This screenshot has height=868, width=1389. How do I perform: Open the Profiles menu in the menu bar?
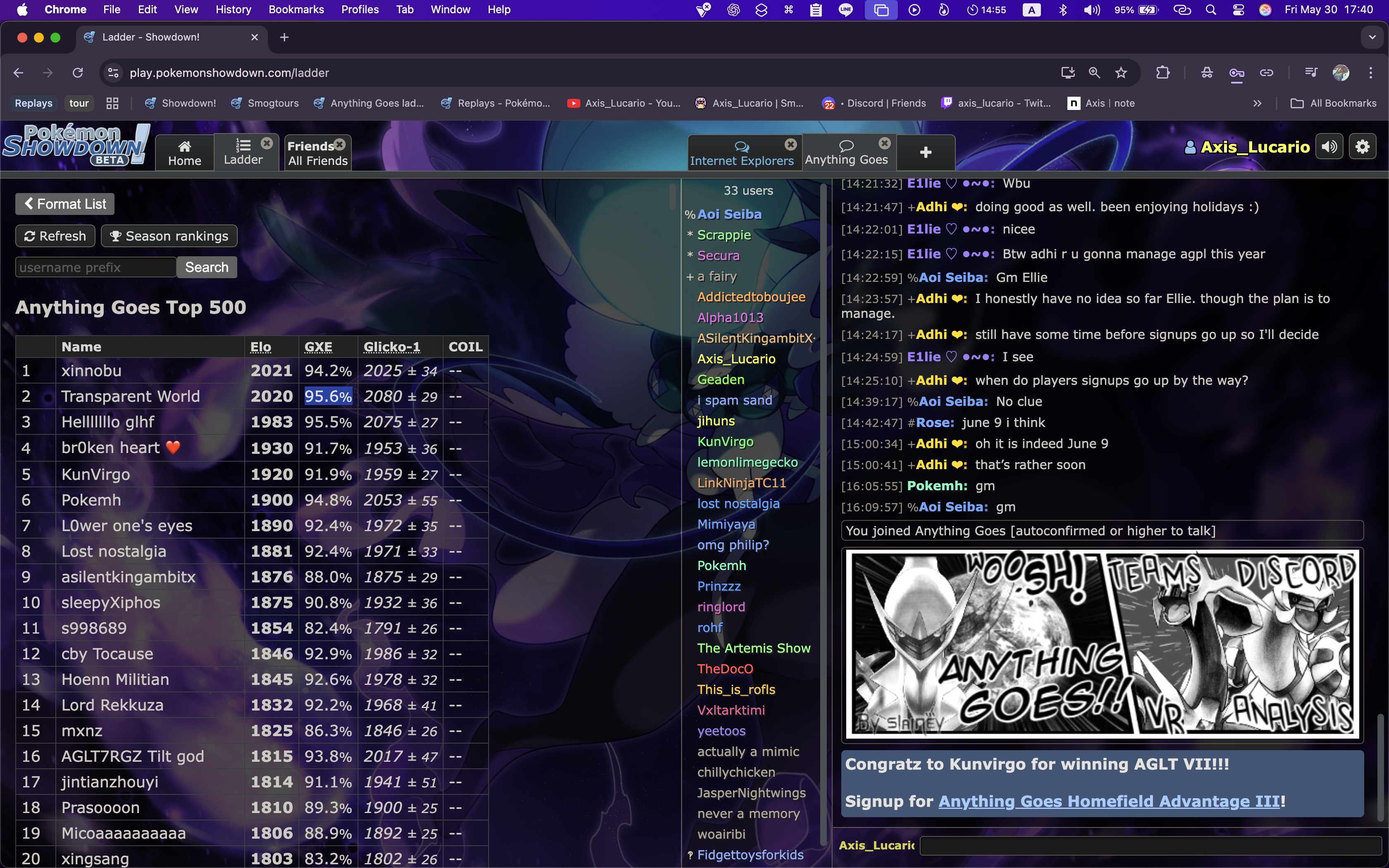tap(360, 10)
